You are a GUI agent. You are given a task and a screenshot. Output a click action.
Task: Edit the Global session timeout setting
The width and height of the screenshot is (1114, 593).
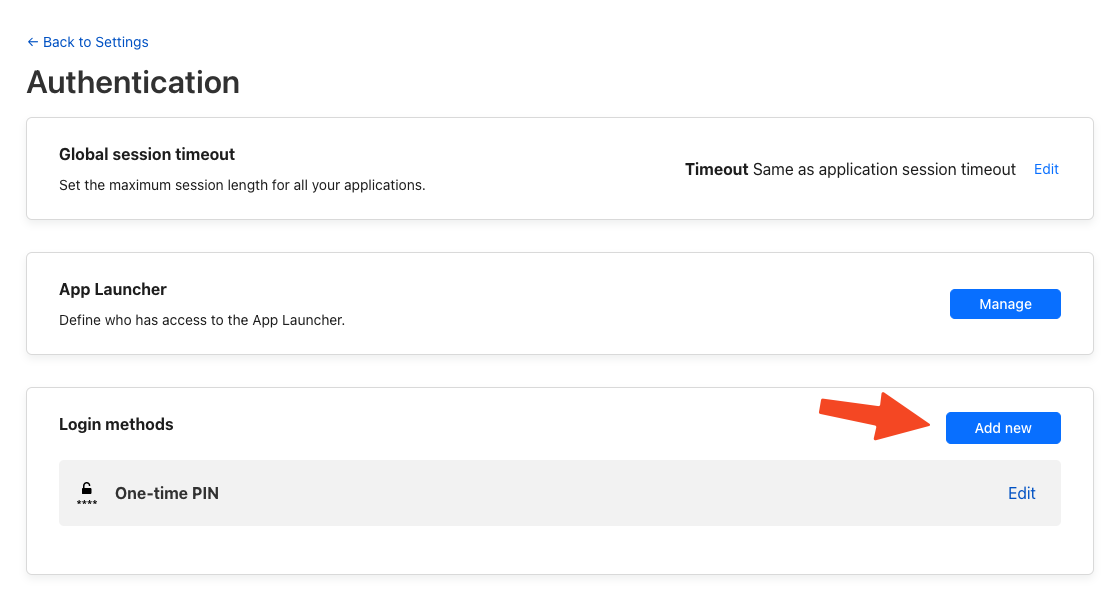pos(1046,169)
